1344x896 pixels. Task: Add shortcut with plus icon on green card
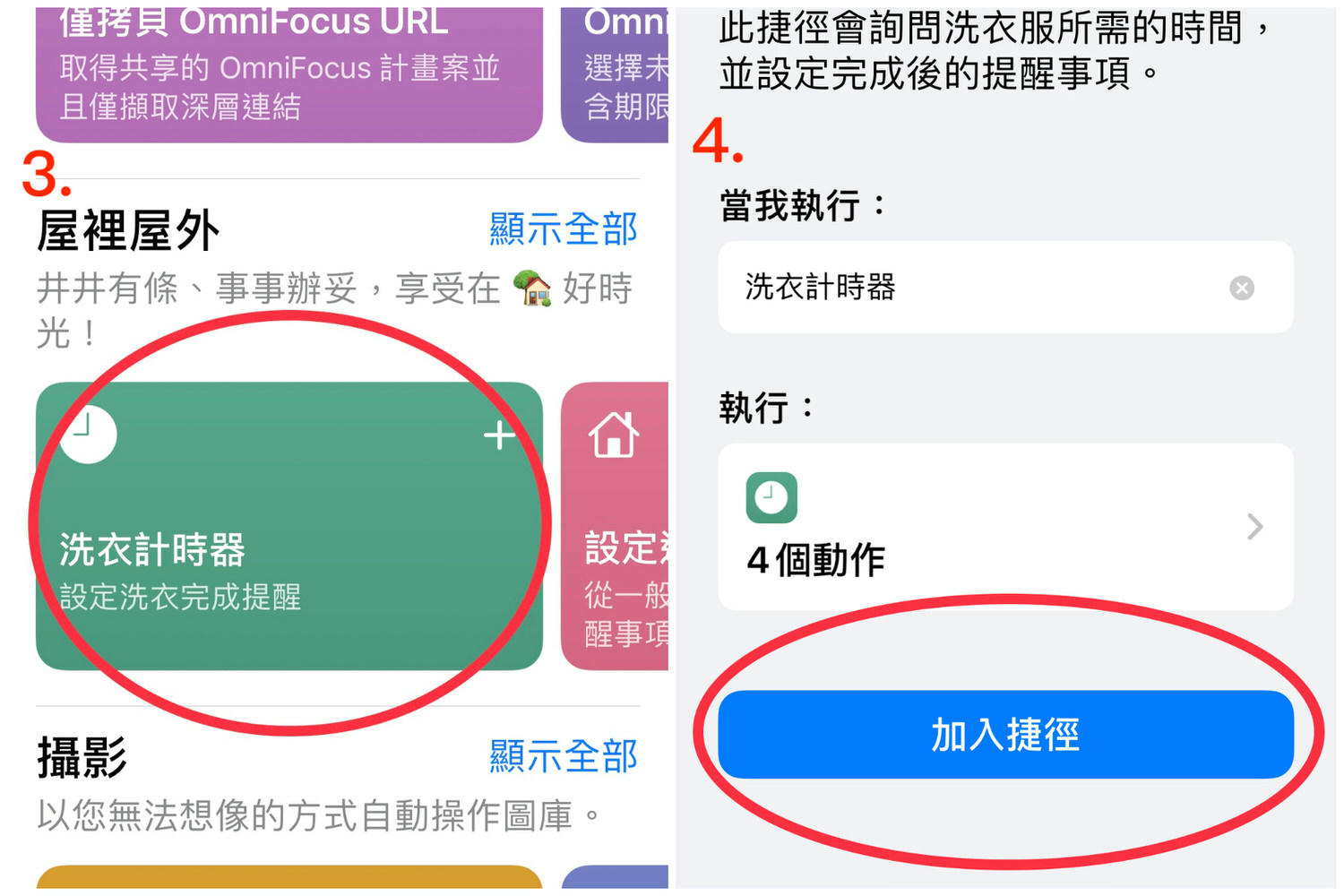(499, 435)
